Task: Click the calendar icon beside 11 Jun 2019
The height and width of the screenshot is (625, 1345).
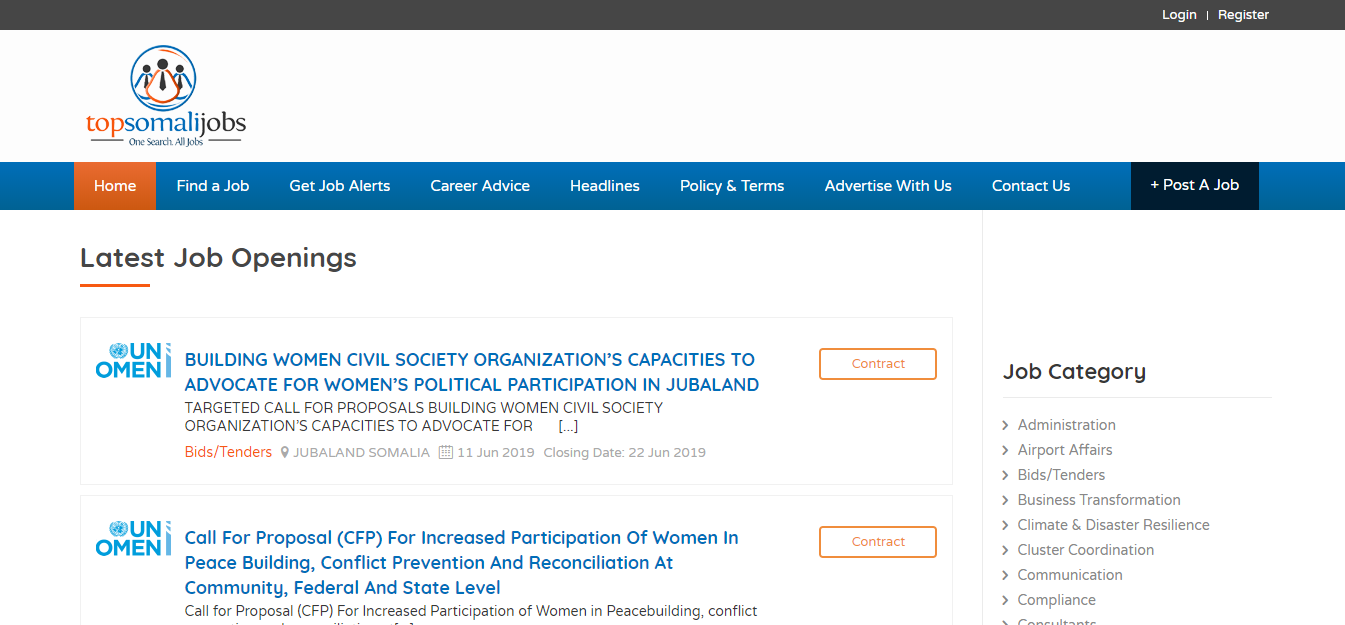Action: coord(446,453)
